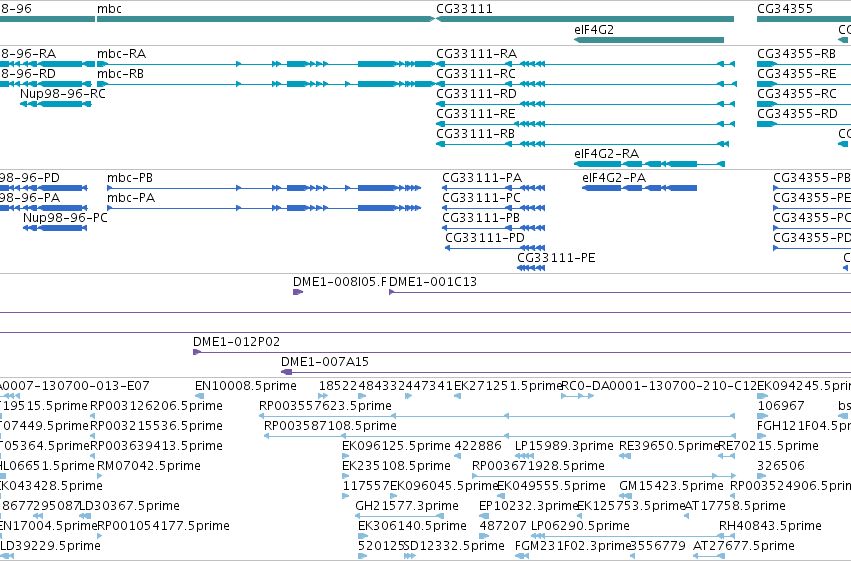Select the CG33111 gene bar
851x561 pixels.
[585, 19]
